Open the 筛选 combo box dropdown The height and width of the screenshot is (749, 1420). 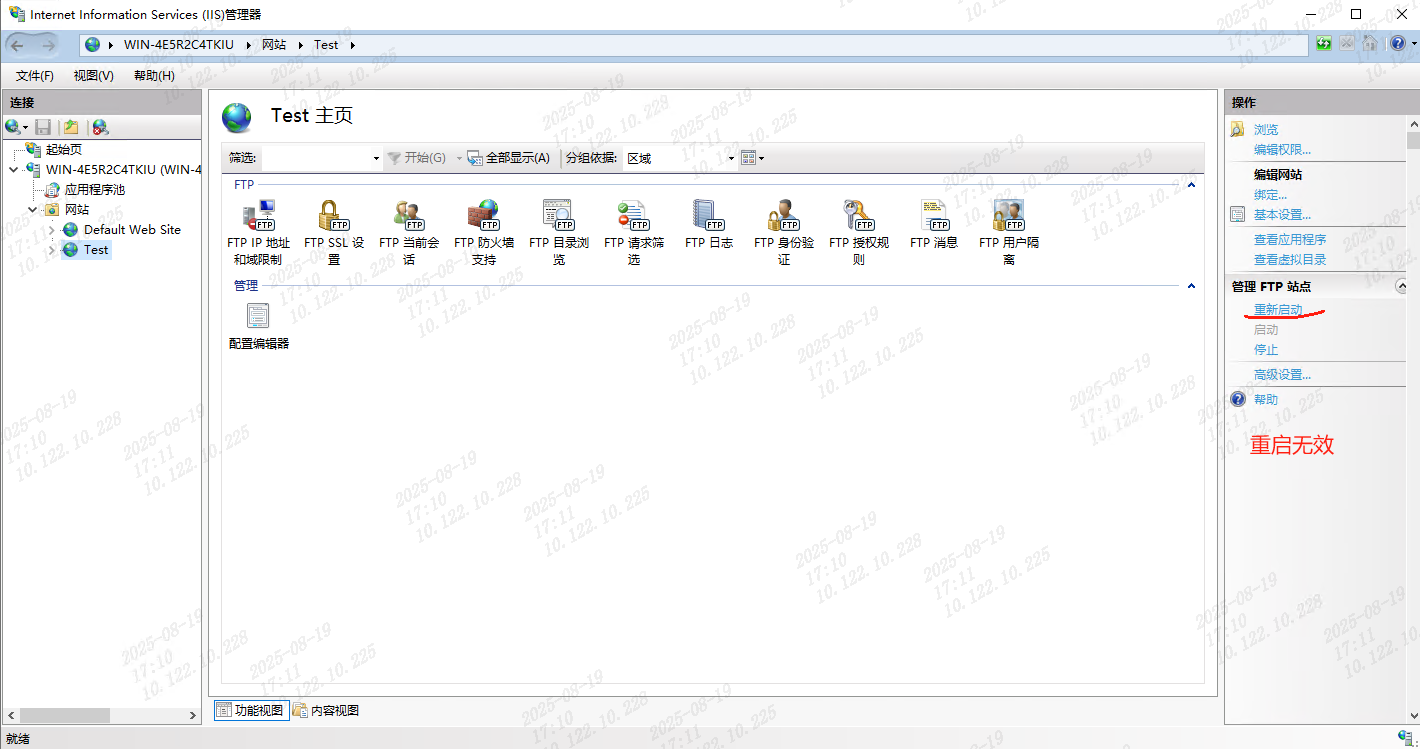point(376,158)
